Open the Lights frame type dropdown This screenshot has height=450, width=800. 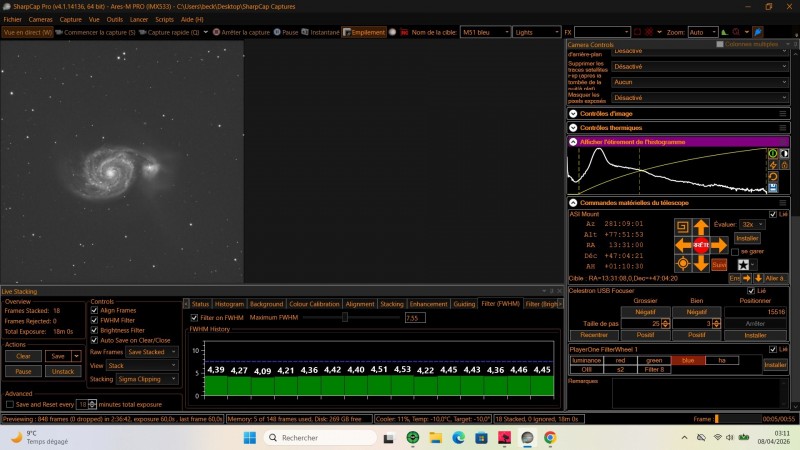click(537, 32)
